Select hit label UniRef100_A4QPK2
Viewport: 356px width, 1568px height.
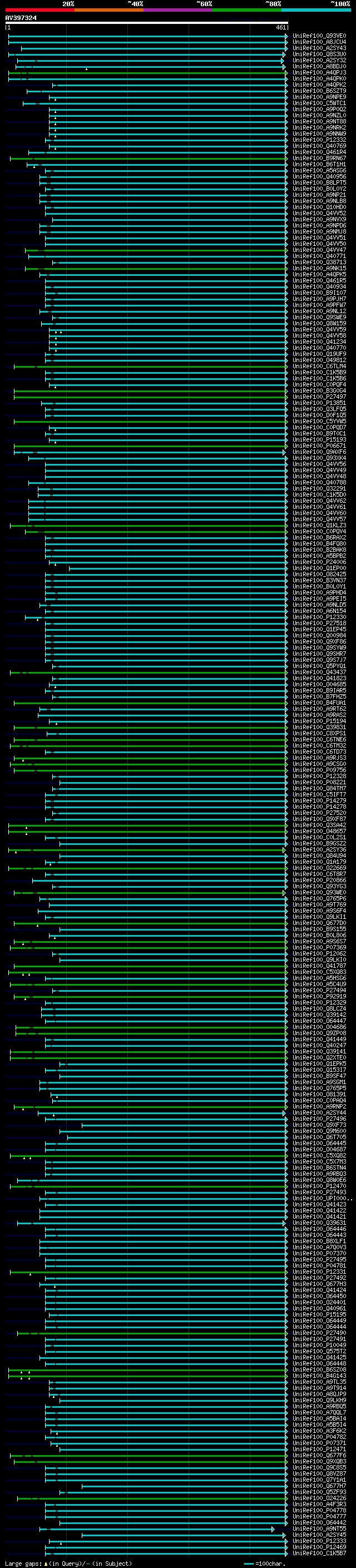pos(319,85)
